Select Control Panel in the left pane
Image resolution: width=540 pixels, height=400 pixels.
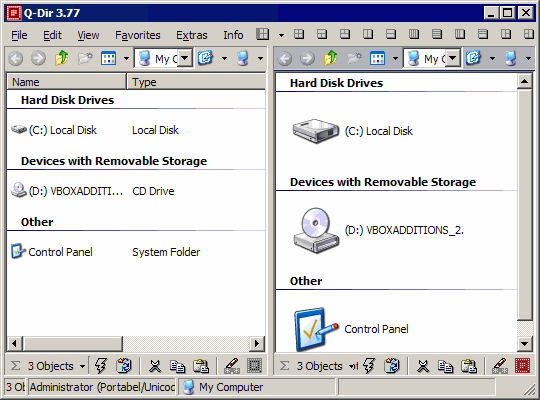point(52,252)
